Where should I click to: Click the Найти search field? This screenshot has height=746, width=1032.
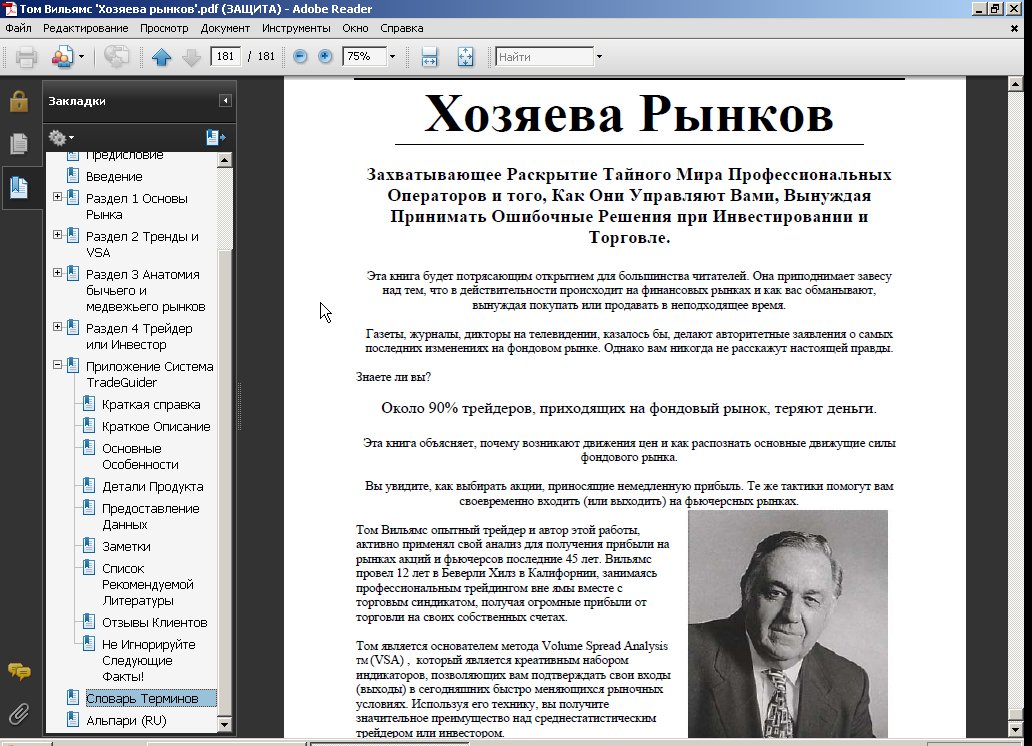pos(544,57)
